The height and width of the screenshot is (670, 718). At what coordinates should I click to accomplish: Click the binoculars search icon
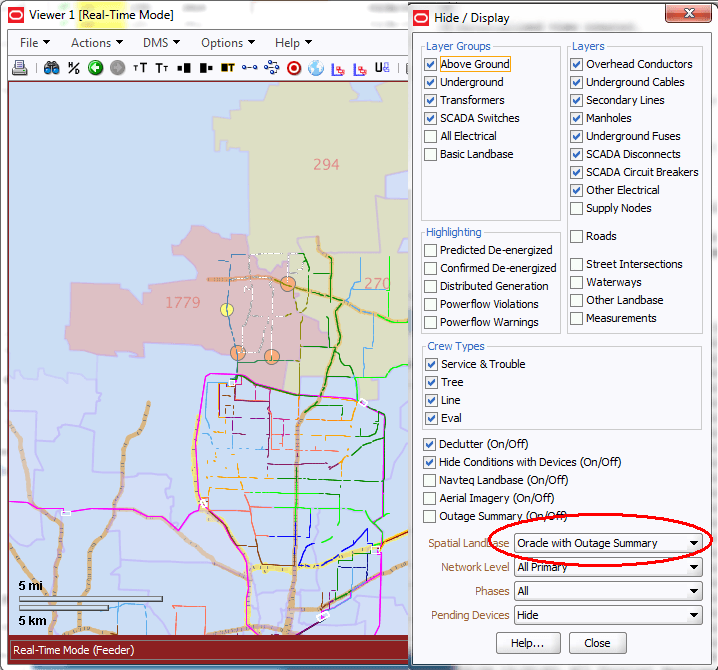51,68
